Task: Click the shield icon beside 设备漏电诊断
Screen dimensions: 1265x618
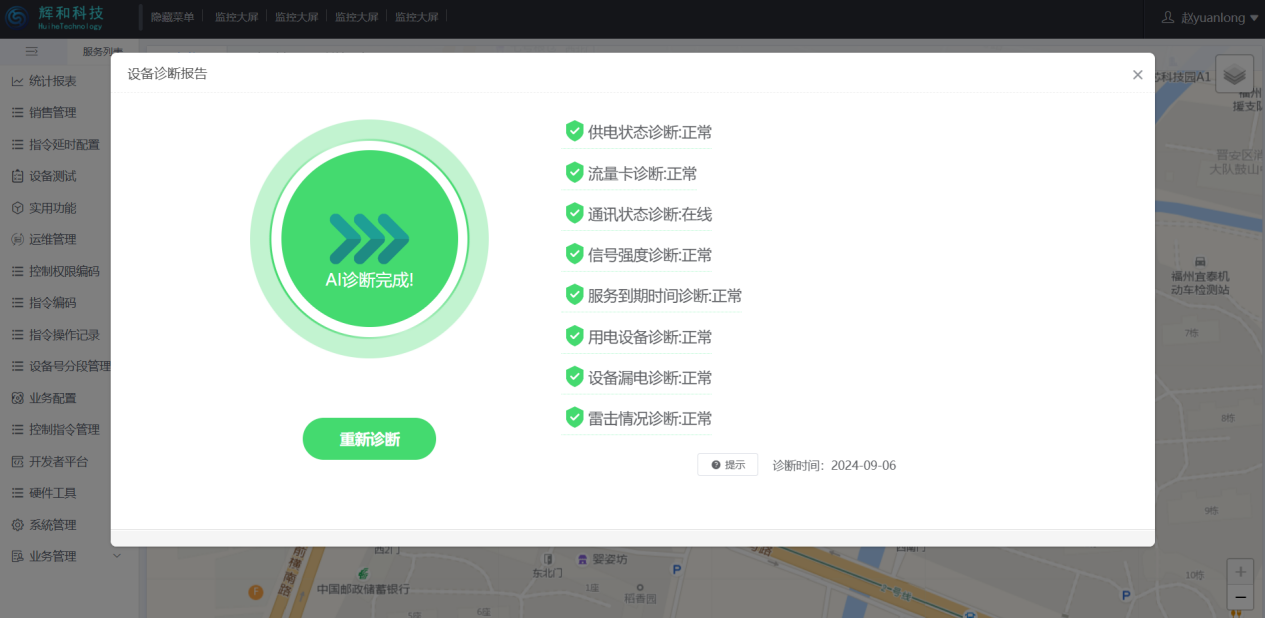Action: click(x=574, y=377)
